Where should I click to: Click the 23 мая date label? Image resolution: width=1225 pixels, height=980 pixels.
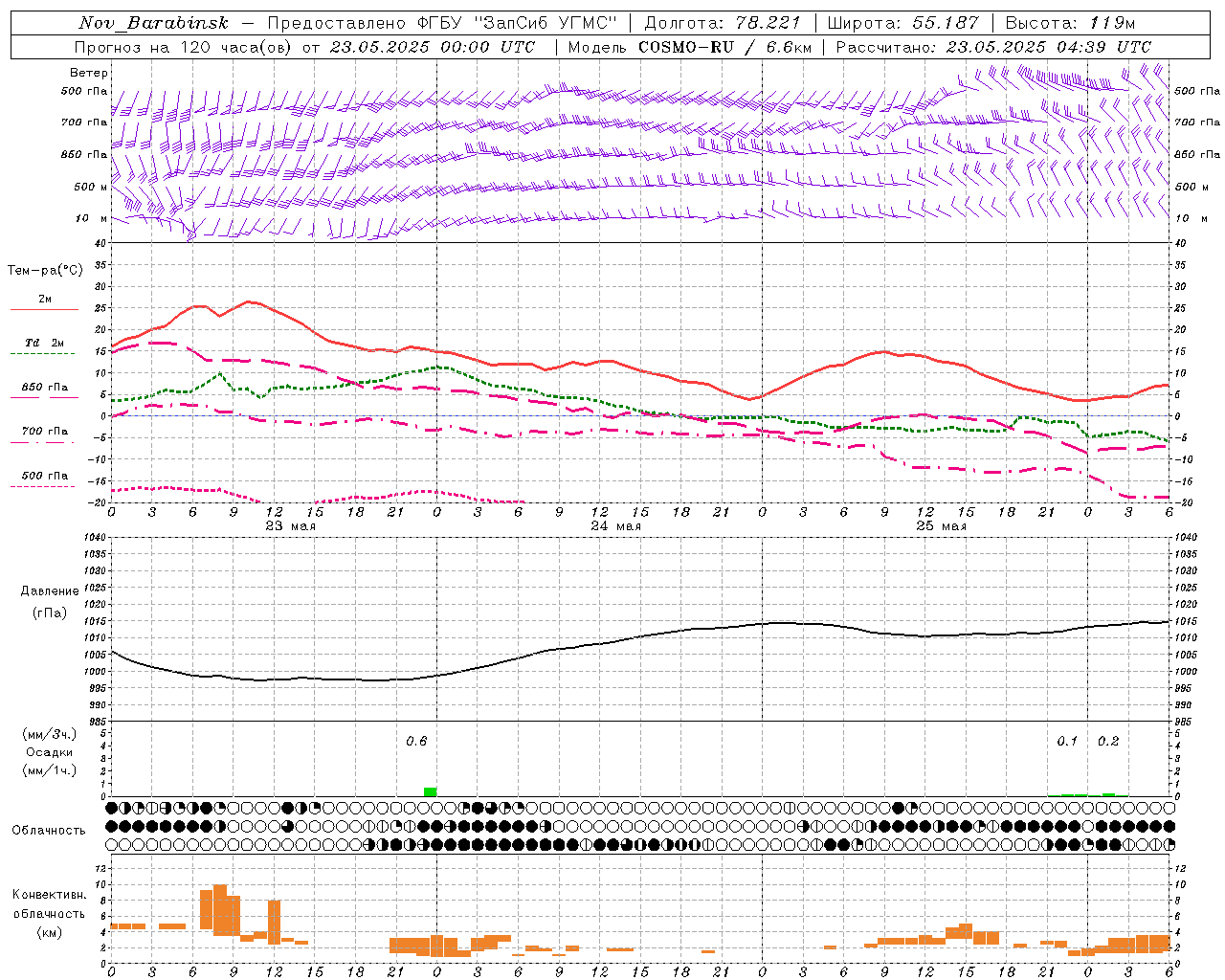(290, 526)
